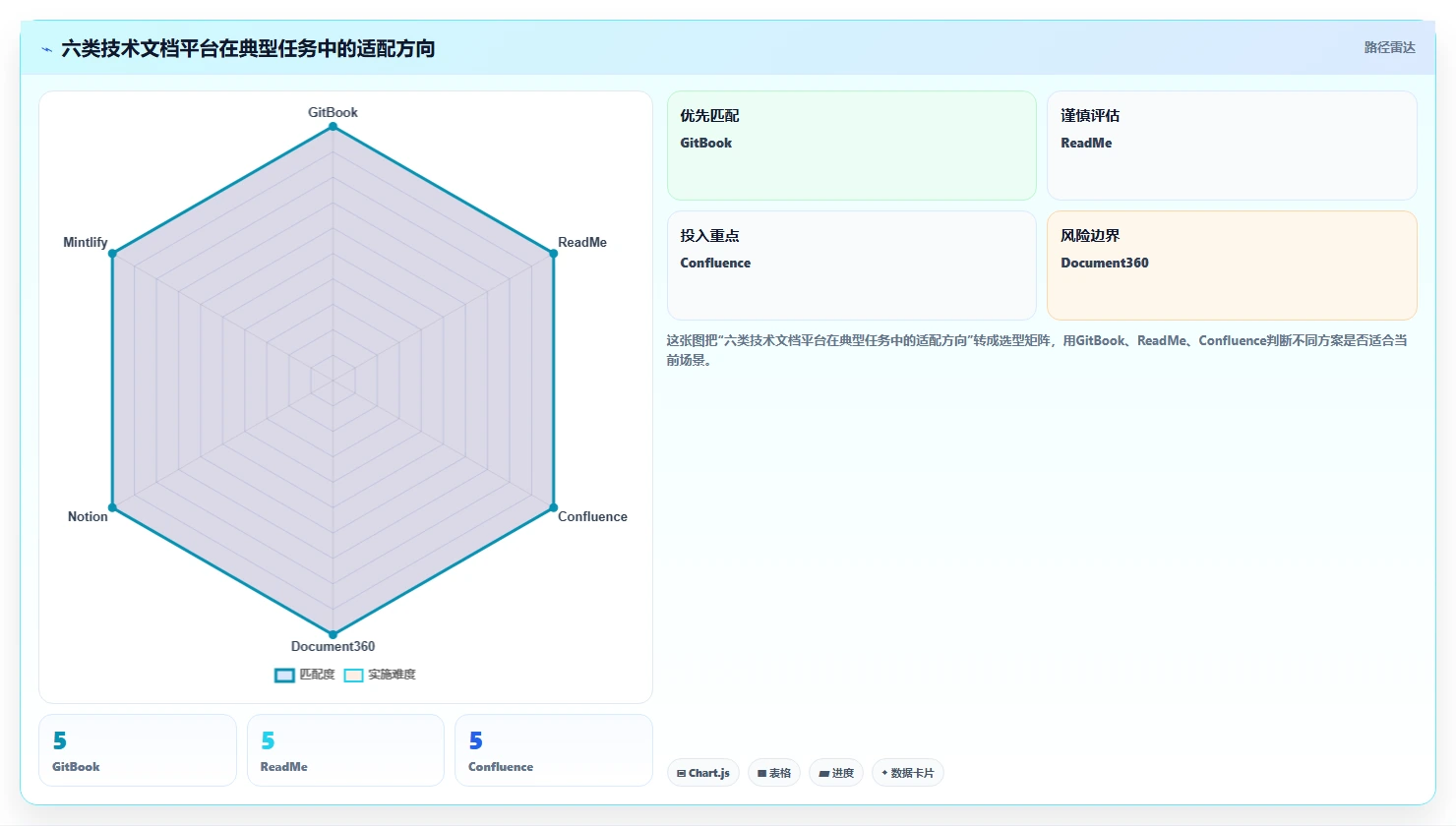
Task: Click the ReadMe axis label on radar
Action: click(x=582, y=242)
